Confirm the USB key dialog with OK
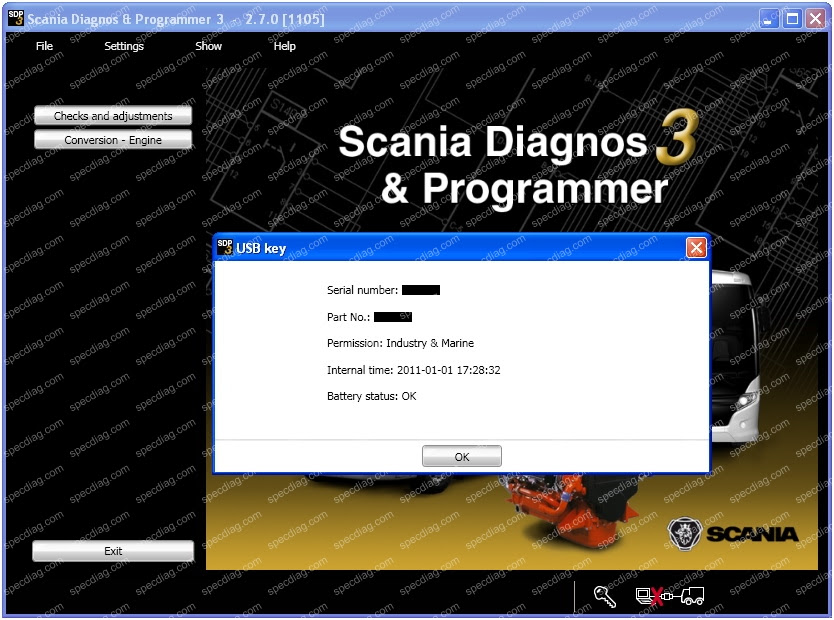The image size is (834, 620). click(x=462, y=456)
